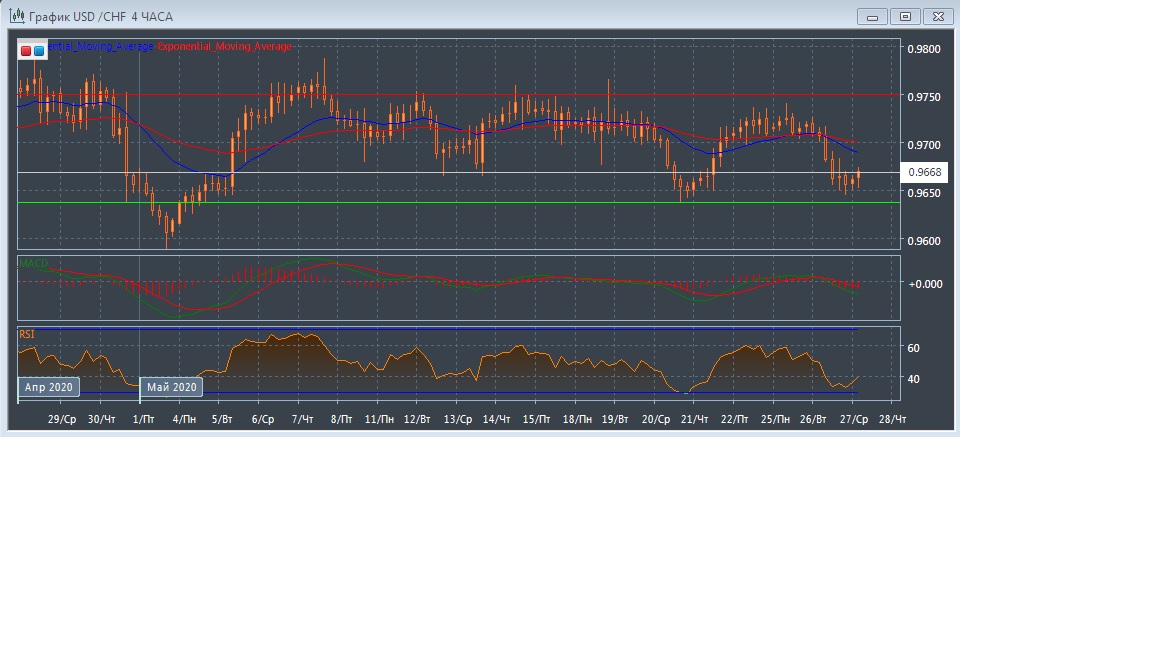1152x648 pixels.
Task: Click the 0.9668 current price label
Action: pyautogui.click(x=923, y=173)
